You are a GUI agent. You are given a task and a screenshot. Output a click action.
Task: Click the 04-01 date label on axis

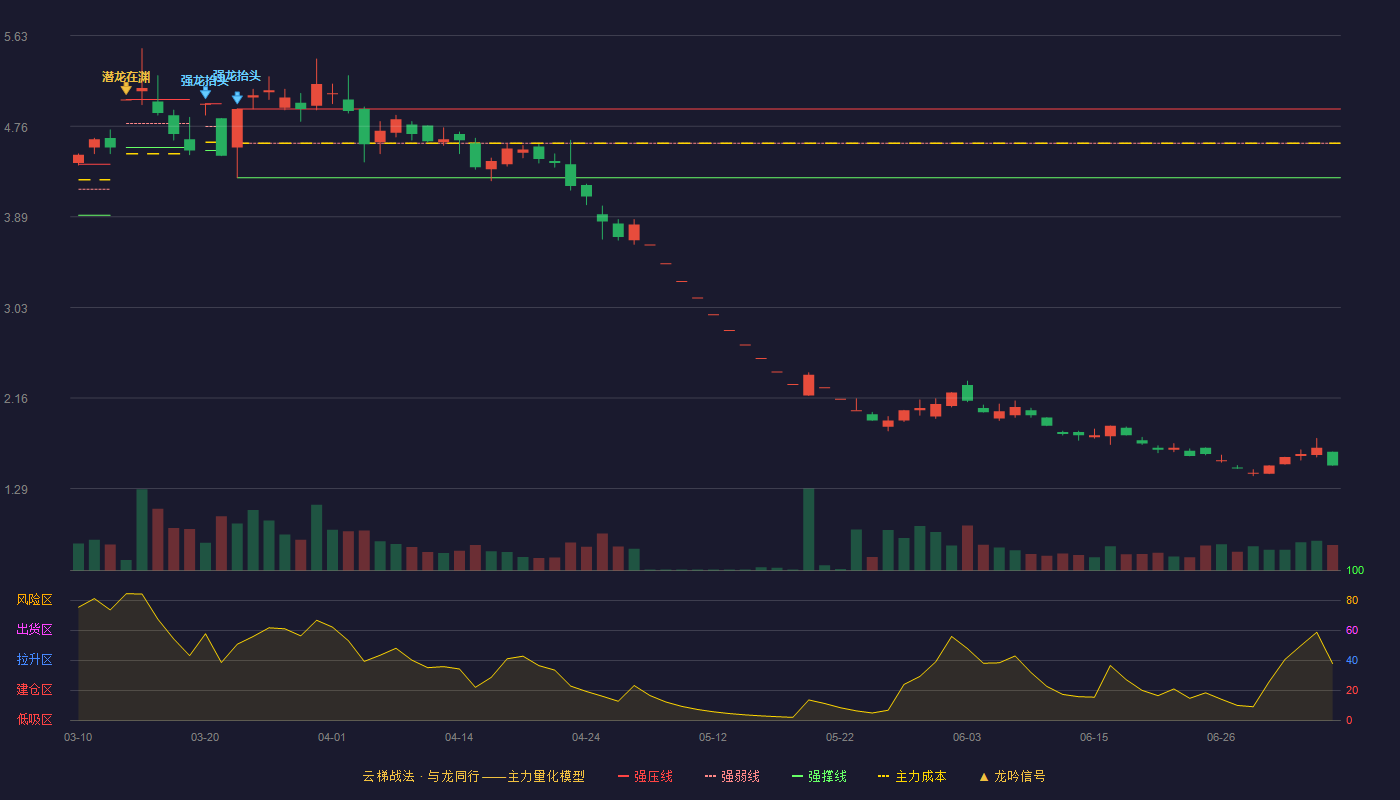[332, 737]
